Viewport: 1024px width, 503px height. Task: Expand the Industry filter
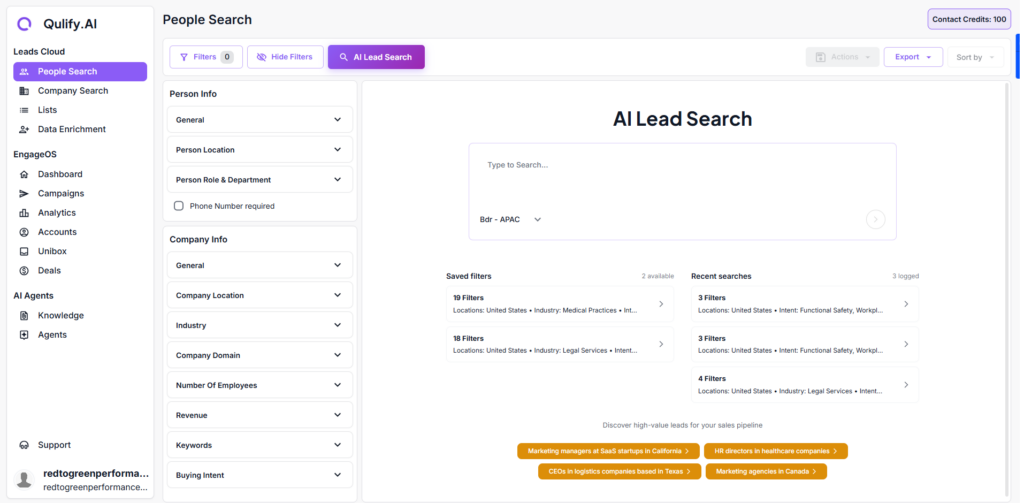(260, 325)
